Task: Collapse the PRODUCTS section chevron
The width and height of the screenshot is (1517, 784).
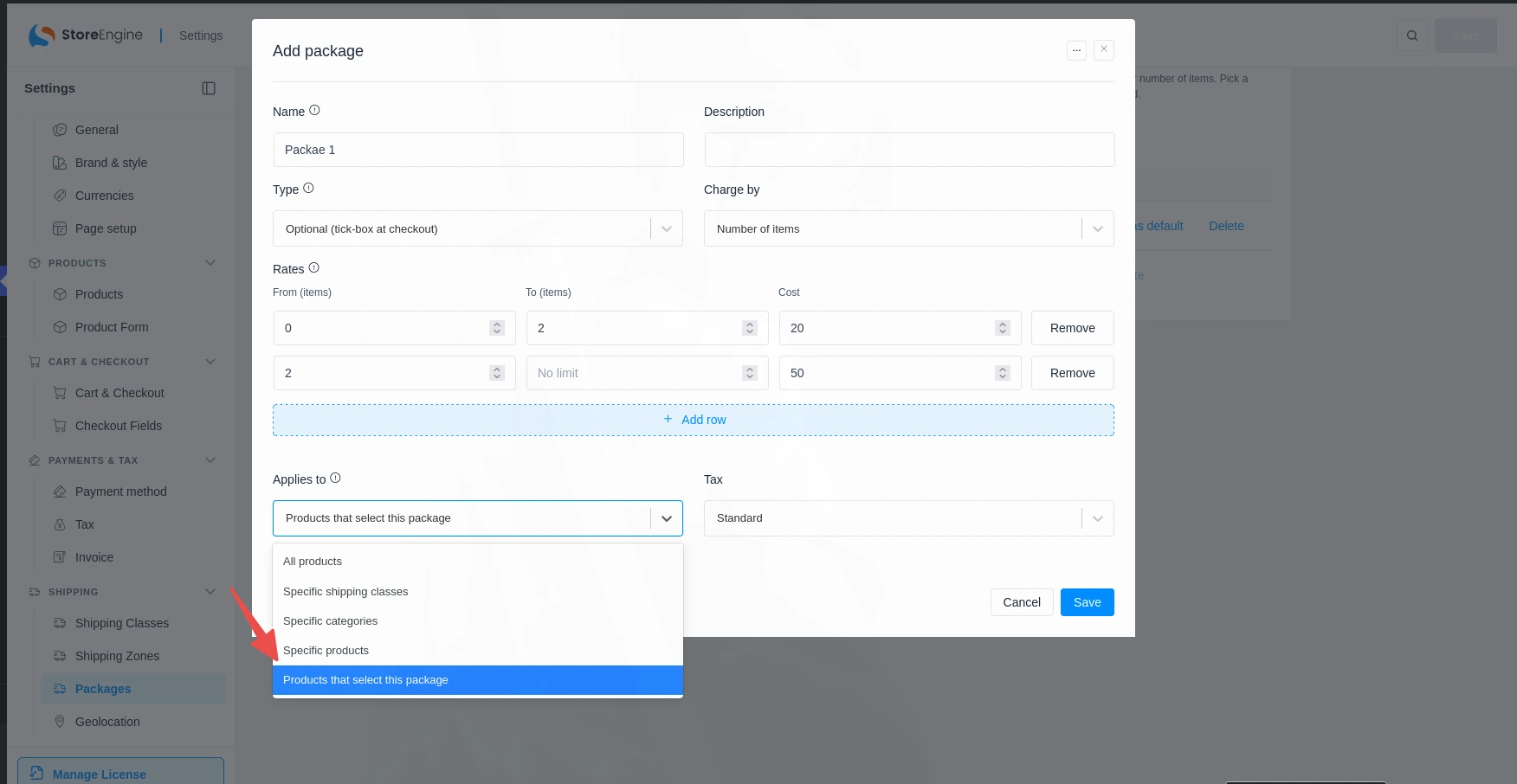Action: (x=210, y=263)
